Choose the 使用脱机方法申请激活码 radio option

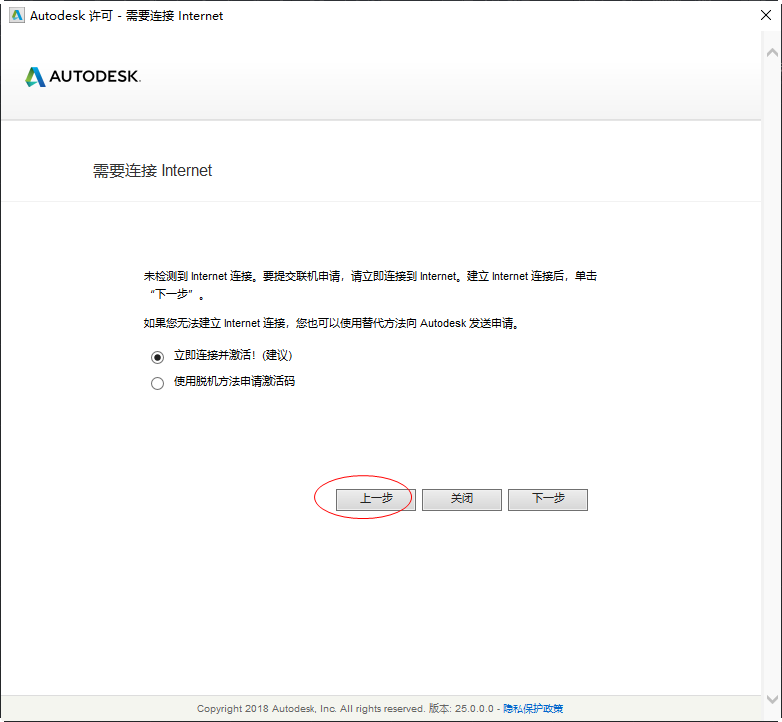[157, 383]
